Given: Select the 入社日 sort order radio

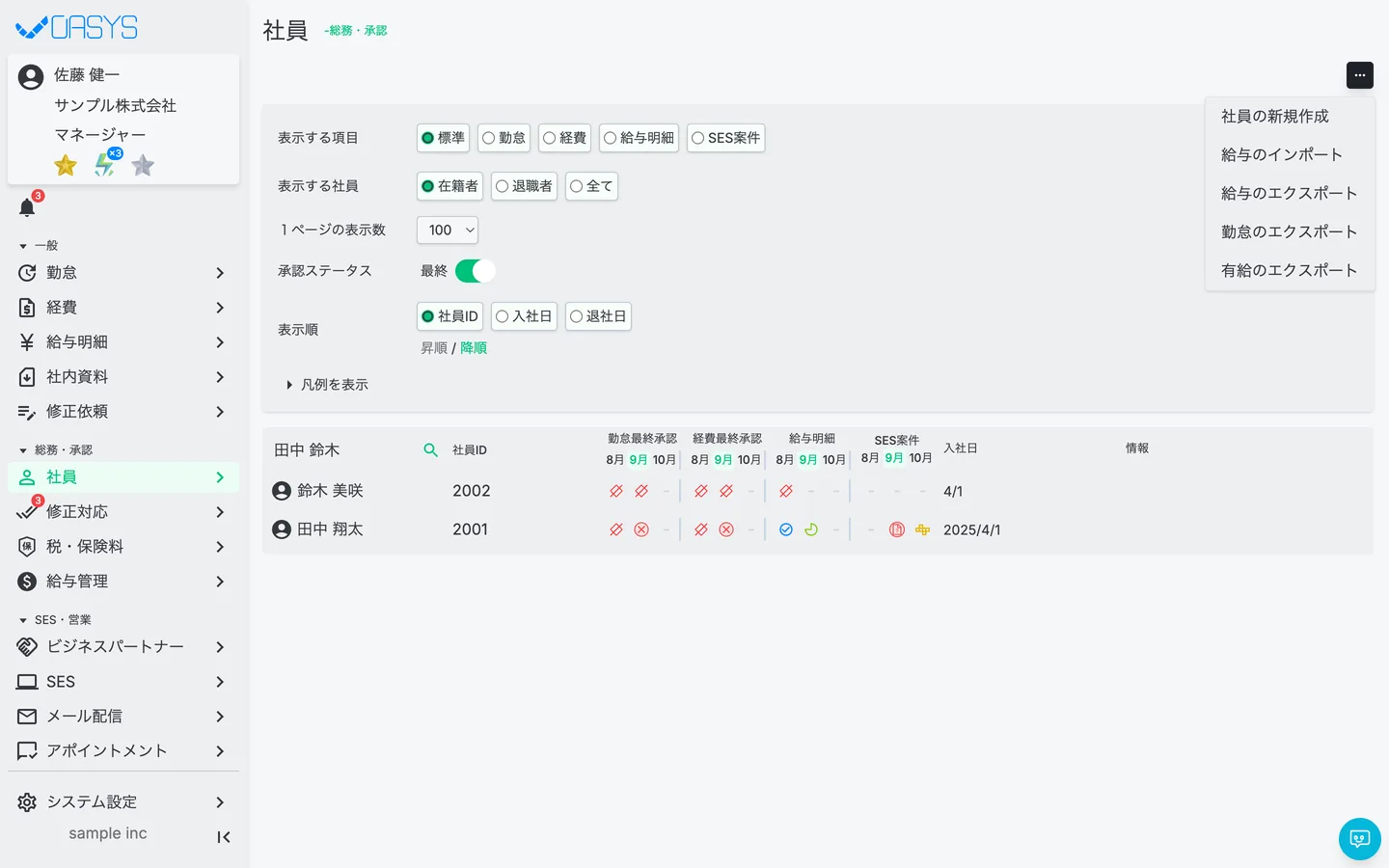Looking at the screenshot, I should (x=524, y=316).
